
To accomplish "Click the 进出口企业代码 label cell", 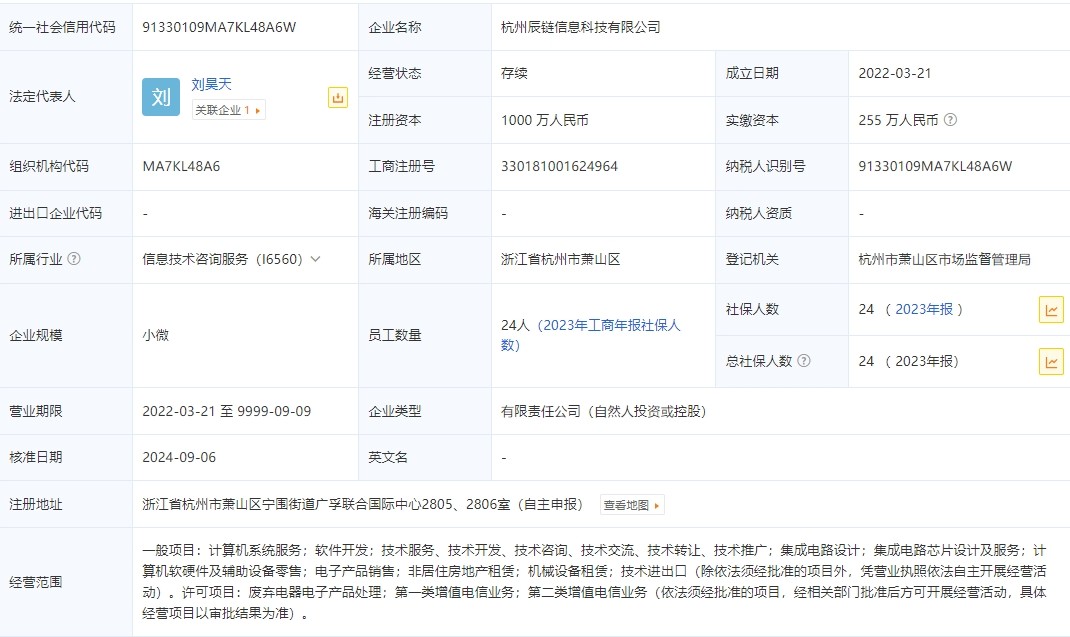I will [66, 213].
